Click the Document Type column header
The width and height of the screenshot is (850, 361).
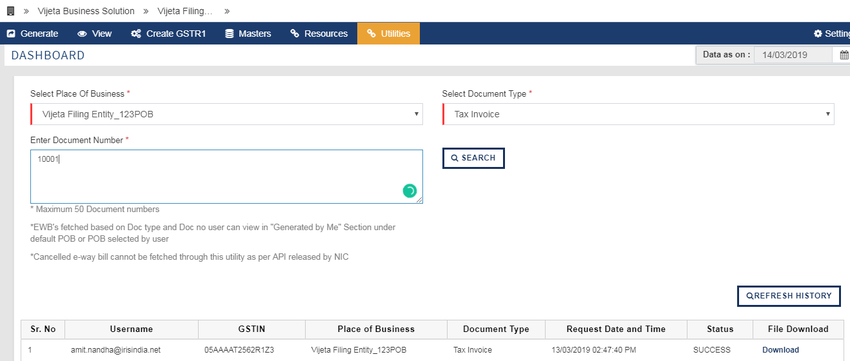[x=496, y=329]
